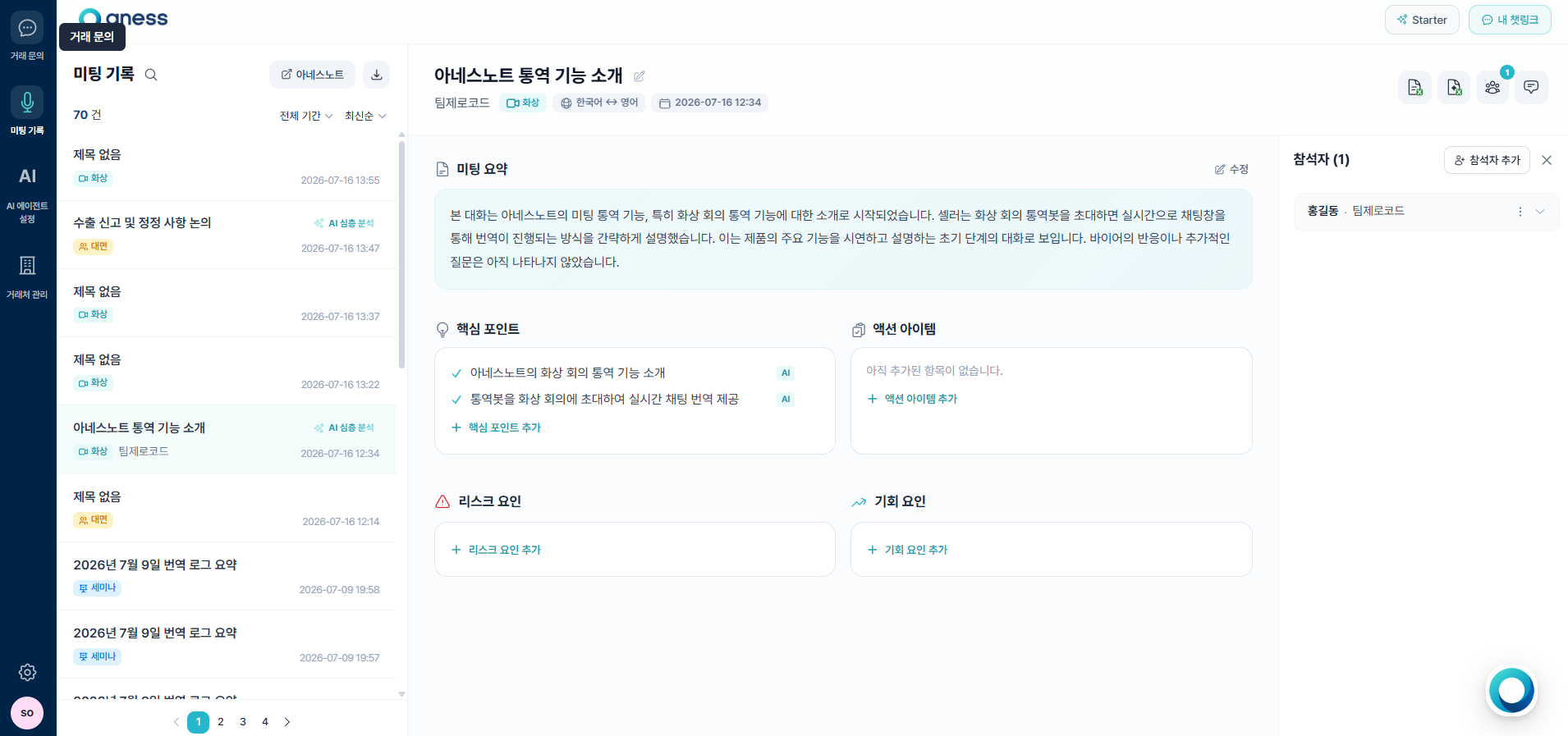Open the comment icon in the meeting header
The width and height of the screenshot is (1568, 736).
tap(1531, 87)
